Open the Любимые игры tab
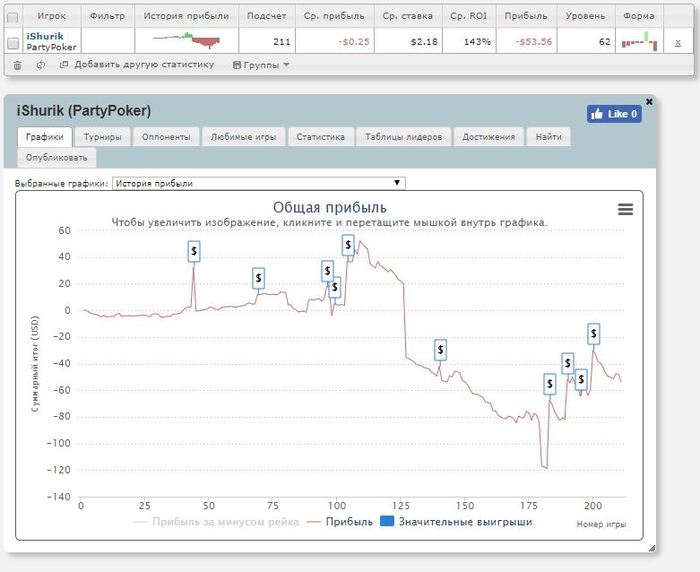700x572 pixels. pyautogui.click(x=243, y=137)
